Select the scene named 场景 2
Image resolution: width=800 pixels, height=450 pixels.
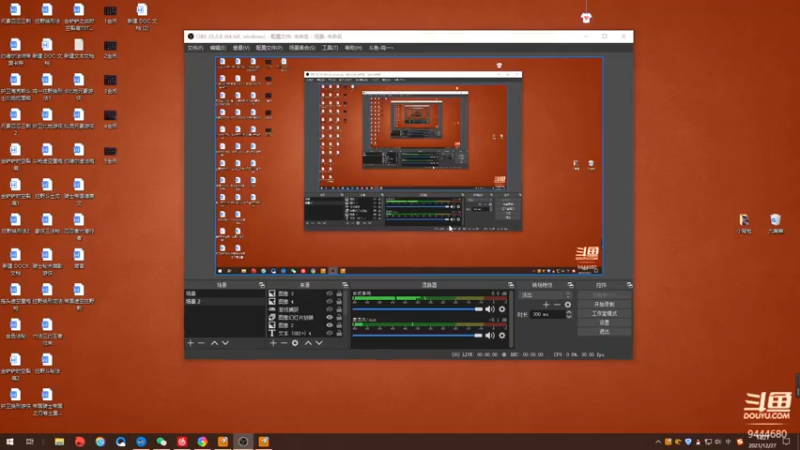tap(225, 302)
